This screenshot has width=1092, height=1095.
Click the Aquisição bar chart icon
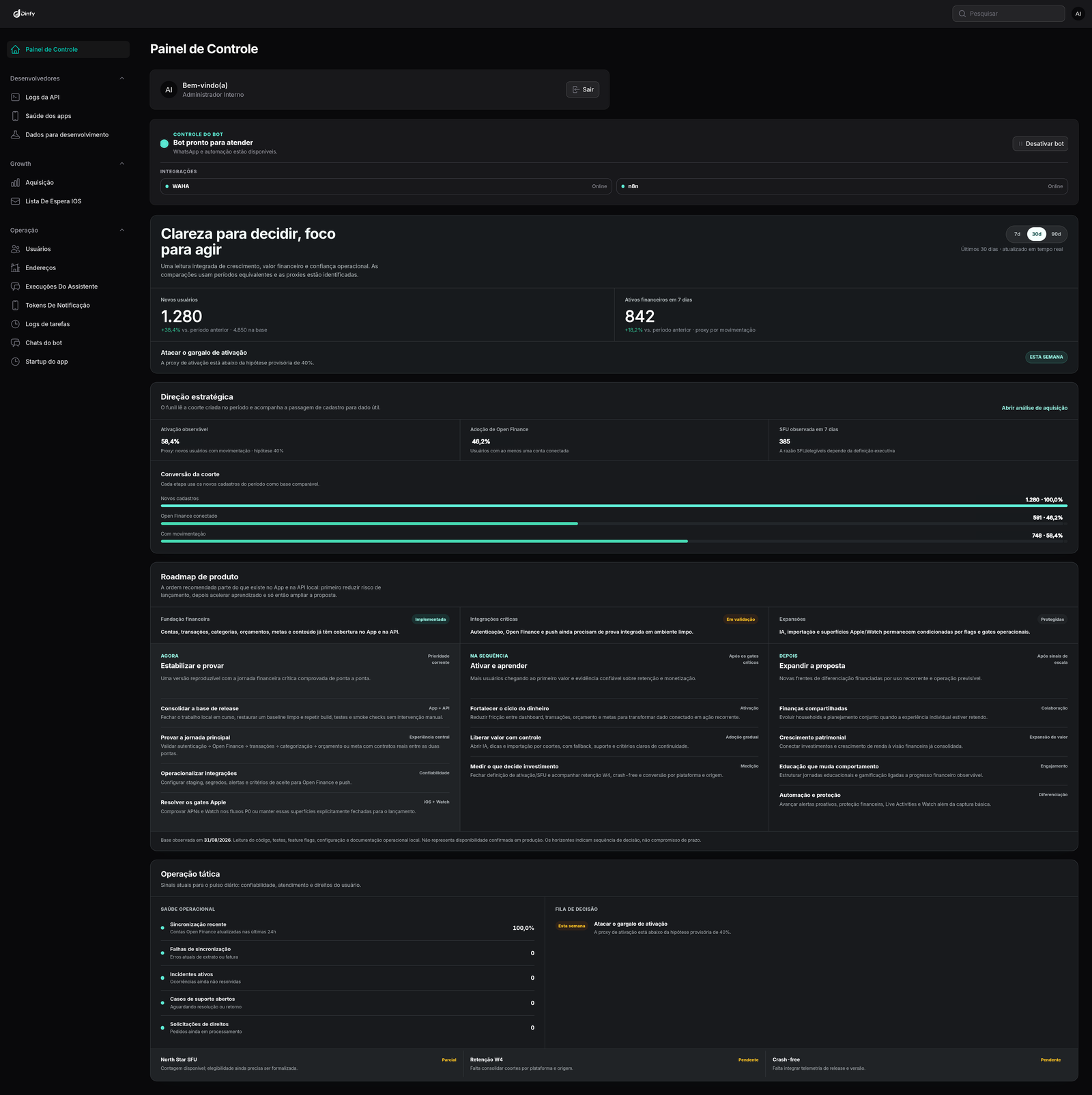pyautogui.click(x=16, y=182)
